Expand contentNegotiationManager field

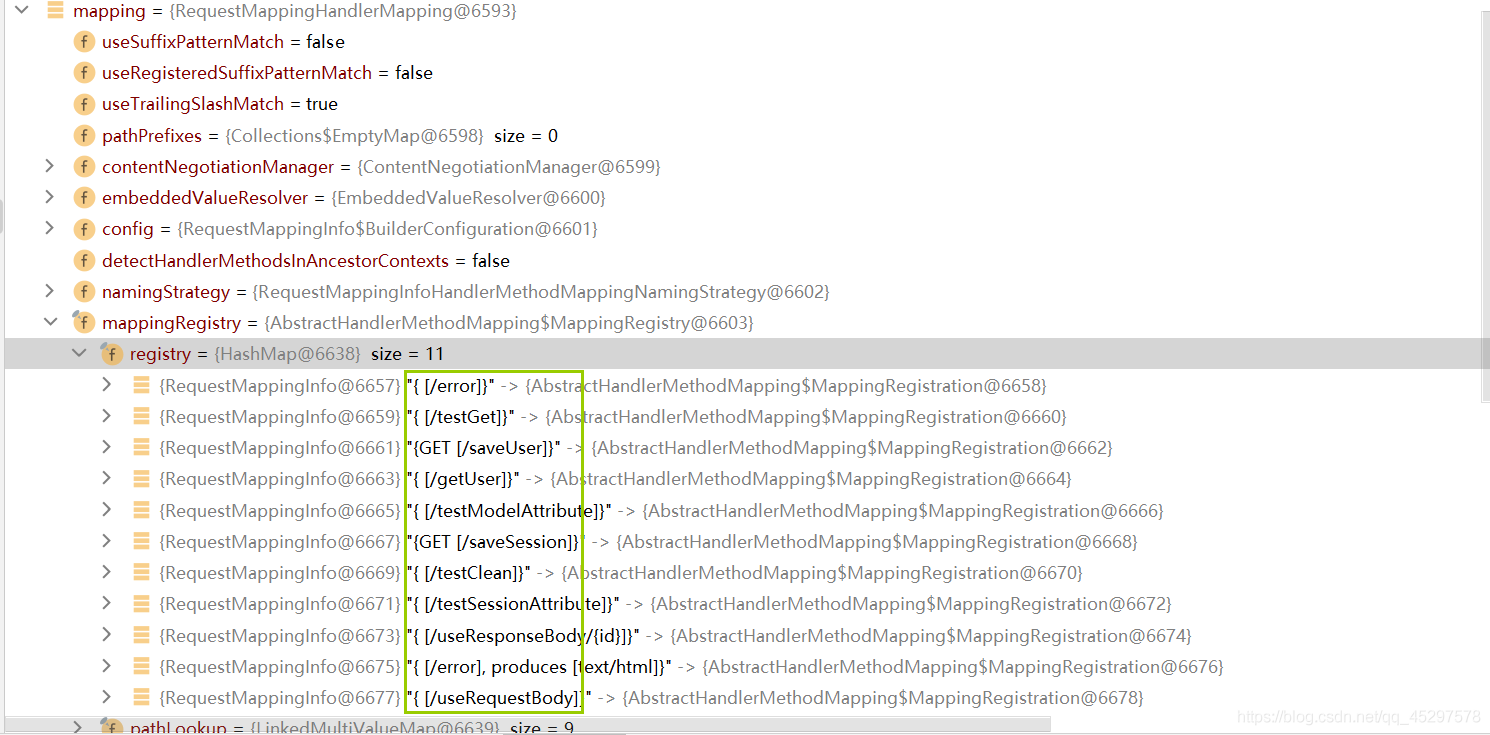pos(49,166)
